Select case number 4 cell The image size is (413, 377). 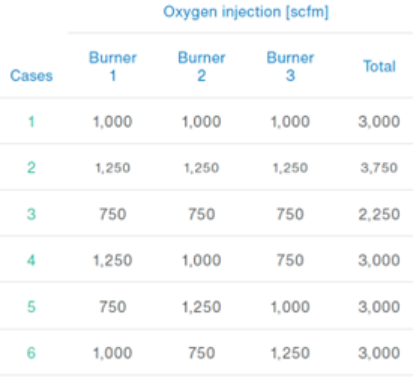pos(31,260)
